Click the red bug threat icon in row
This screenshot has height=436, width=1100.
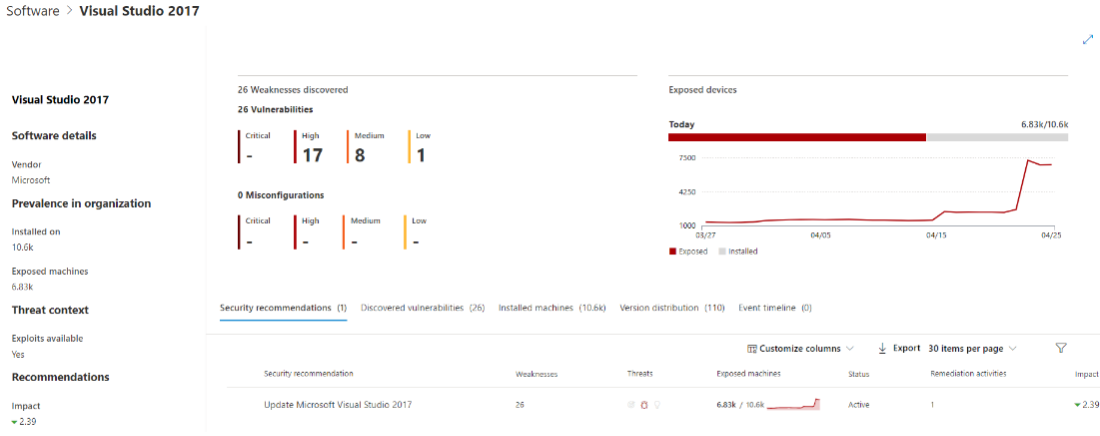[x=644, y=405]
